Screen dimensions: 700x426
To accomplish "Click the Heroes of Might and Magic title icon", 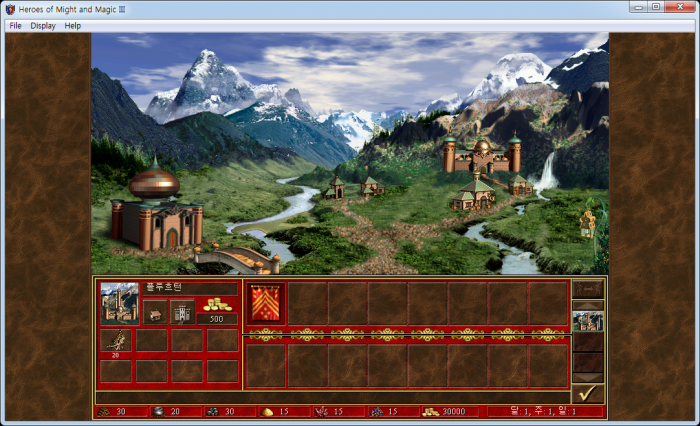I will pos(10,9).
